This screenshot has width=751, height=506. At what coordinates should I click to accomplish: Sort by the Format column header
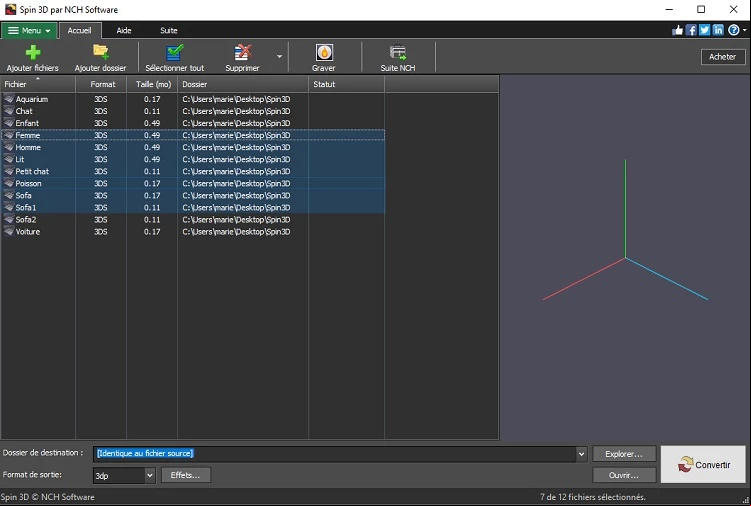101,84
